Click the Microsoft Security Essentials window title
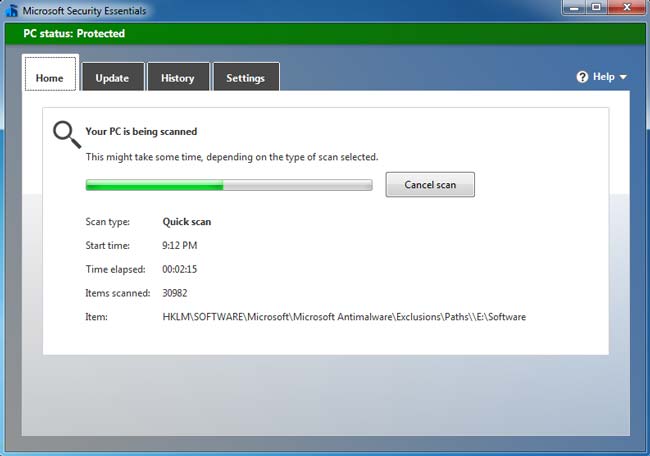The height and width of the screenshot is (456, 650). [84, 11]
